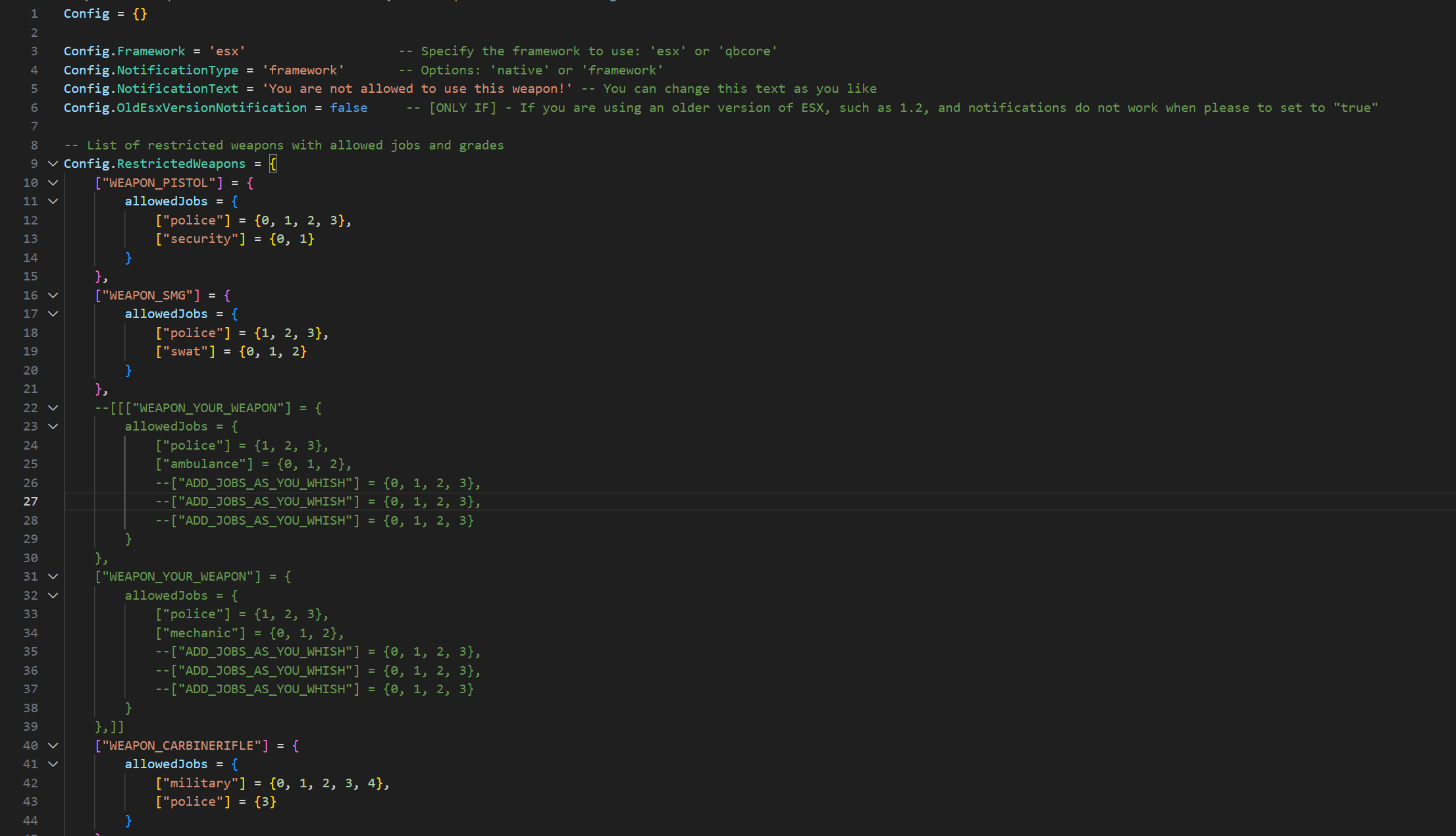Collapse fold chevron on line 23
Screen dimensions: 1456x836
pyautogui.click(x=53, y=427)
